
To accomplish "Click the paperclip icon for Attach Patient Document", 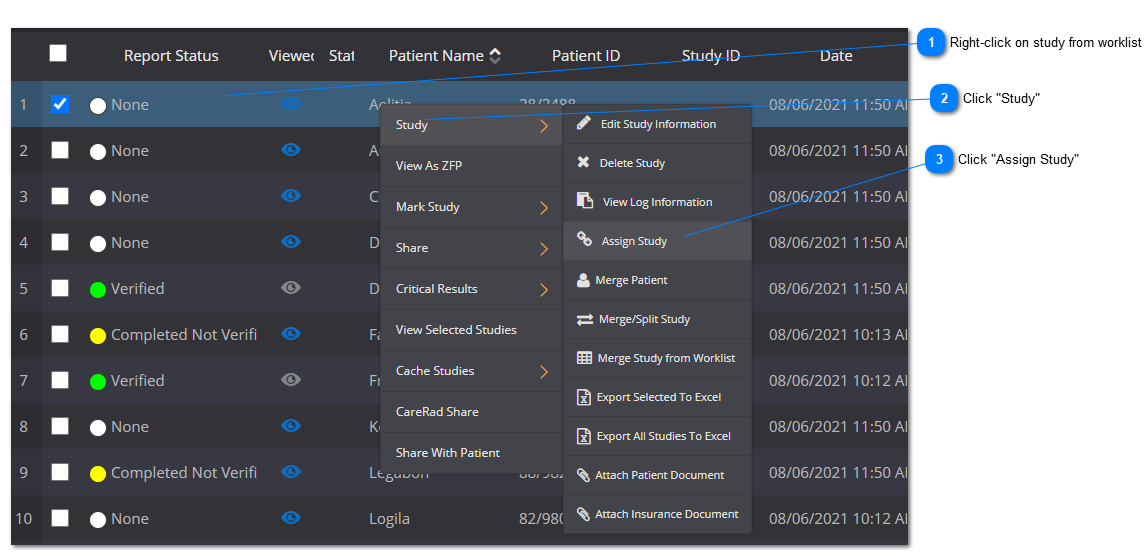I will [x=583, y=475].
